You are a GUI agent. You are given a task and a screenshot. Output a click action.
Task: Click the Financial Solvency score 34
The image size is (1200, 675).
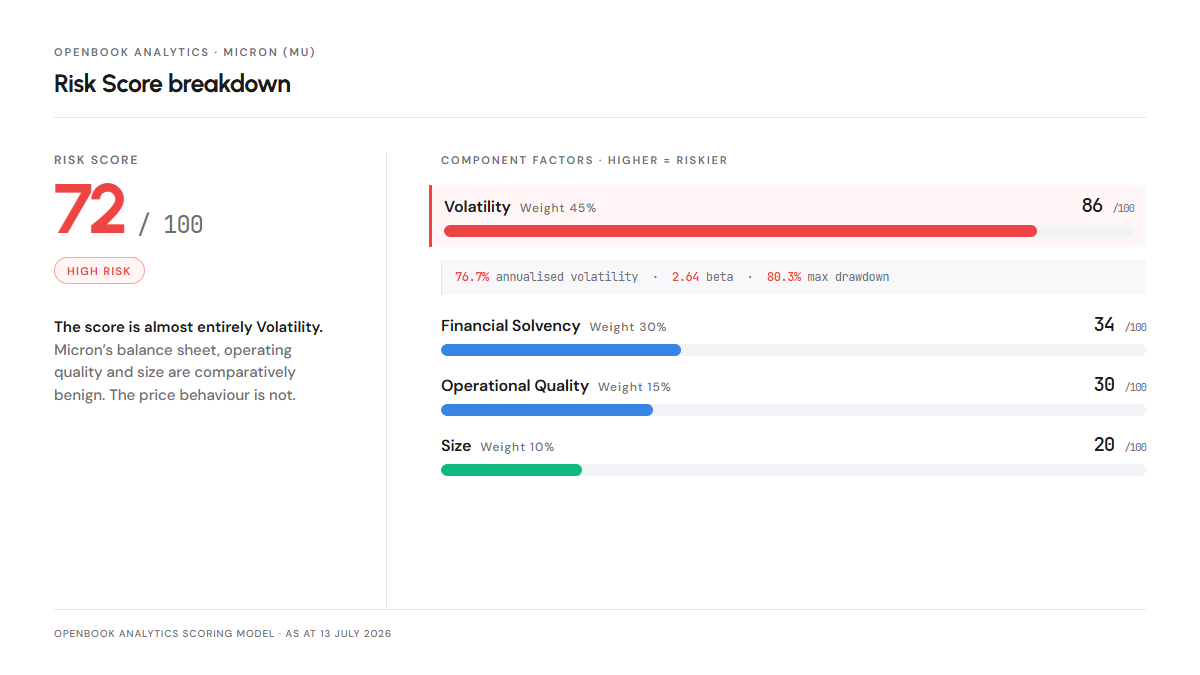coord(1104,325)
